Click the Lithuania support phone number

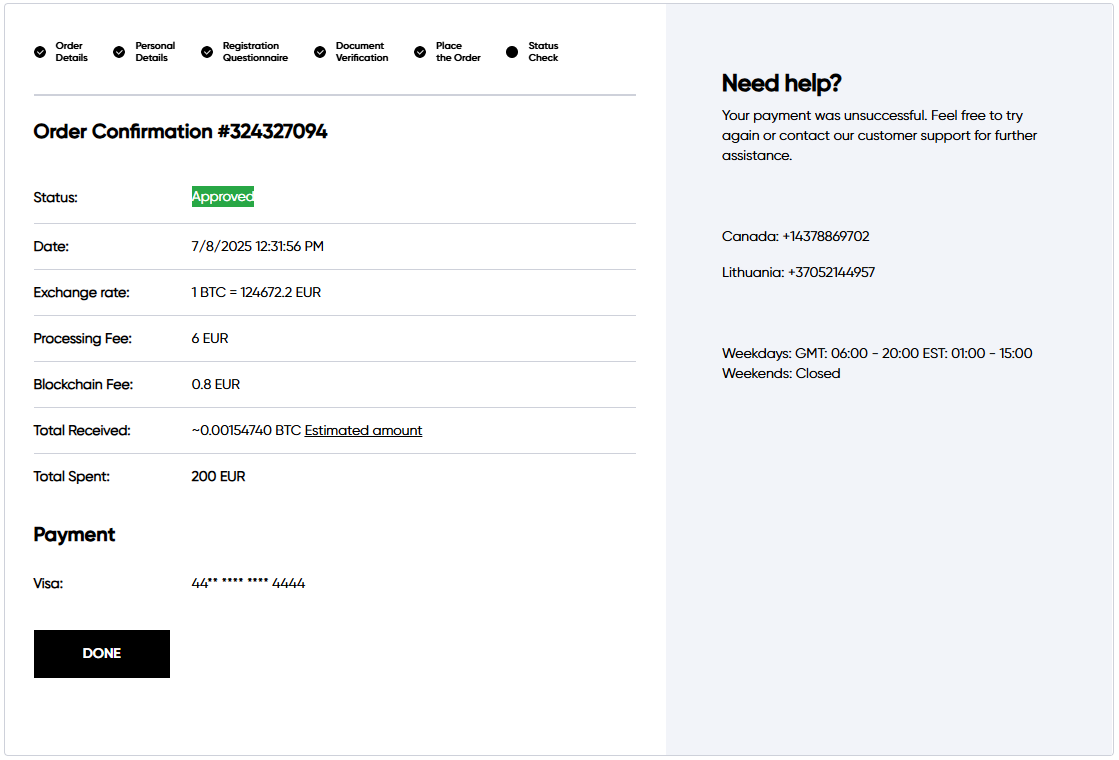tap(830, 272)
